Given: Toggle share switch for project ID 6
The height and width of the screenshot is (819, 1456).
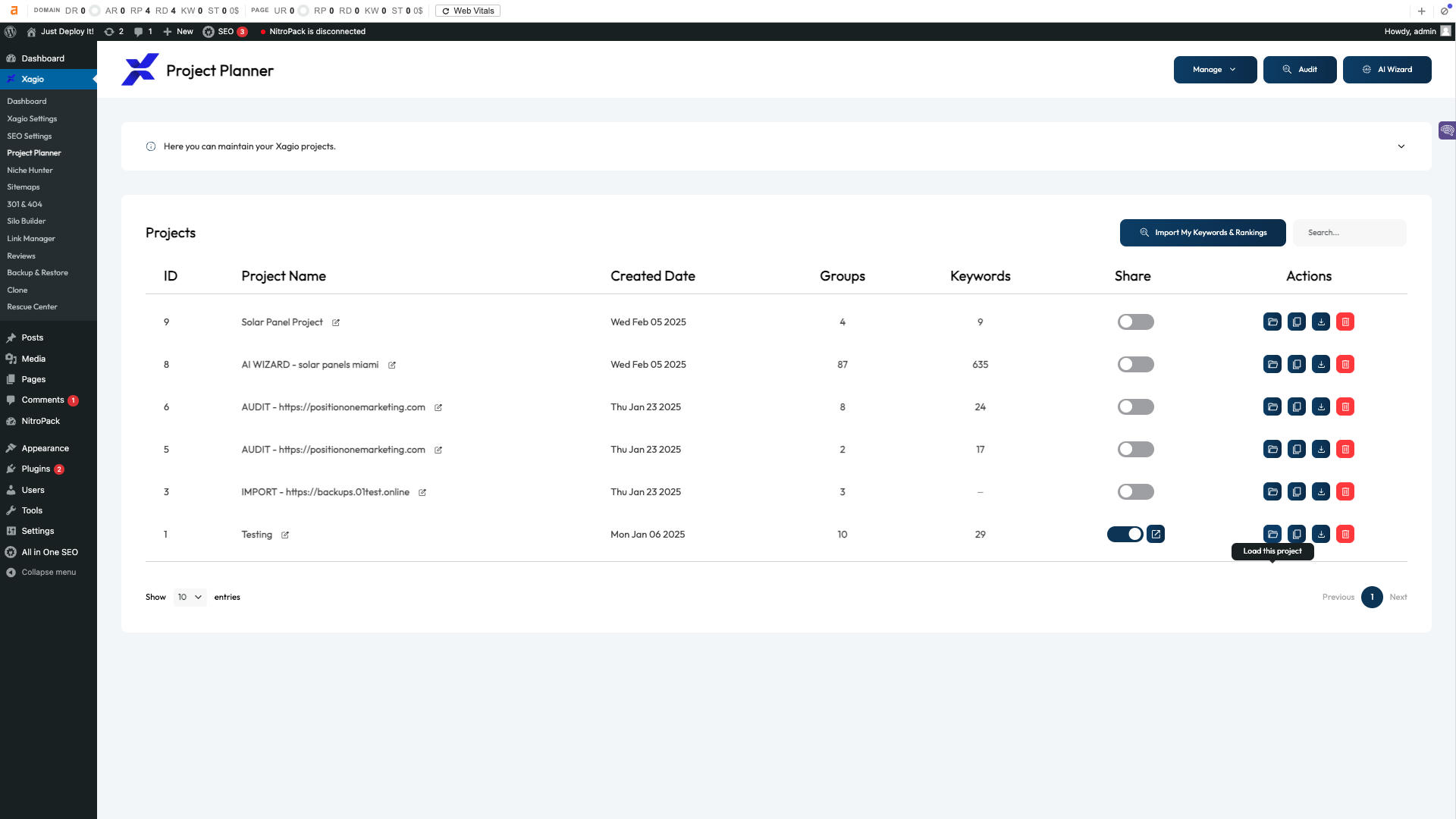Looking at the screenshot, I should click(1136, 407).
